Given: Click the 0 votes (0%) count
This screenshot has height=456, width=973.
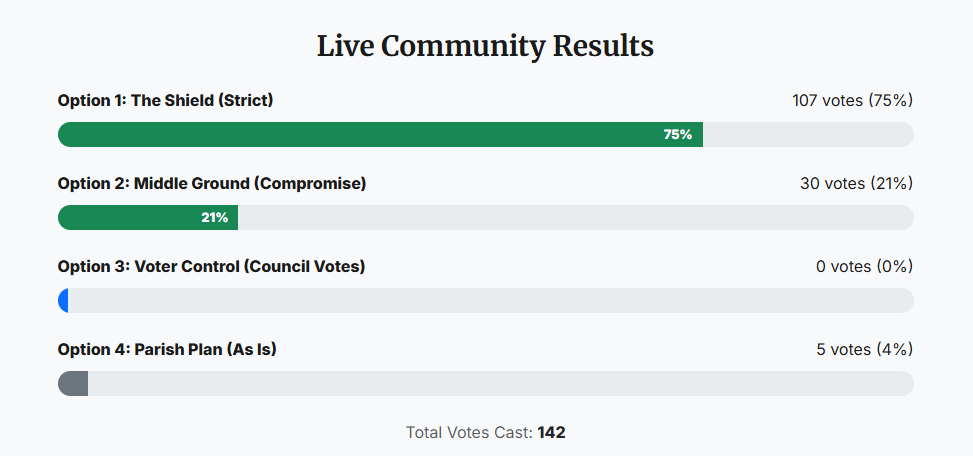Looking at the screenshot, I should click(x=864, y=266).
